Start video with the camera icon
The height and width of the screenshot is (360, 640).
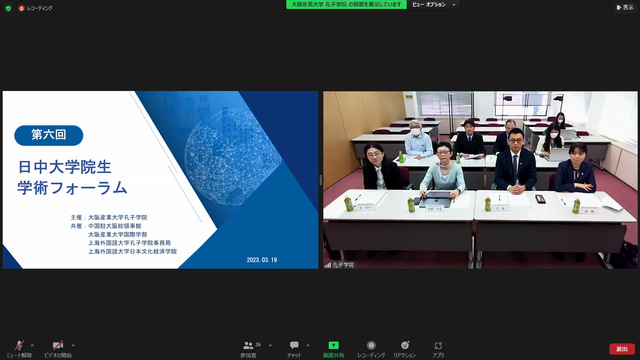tap(58, 346)
